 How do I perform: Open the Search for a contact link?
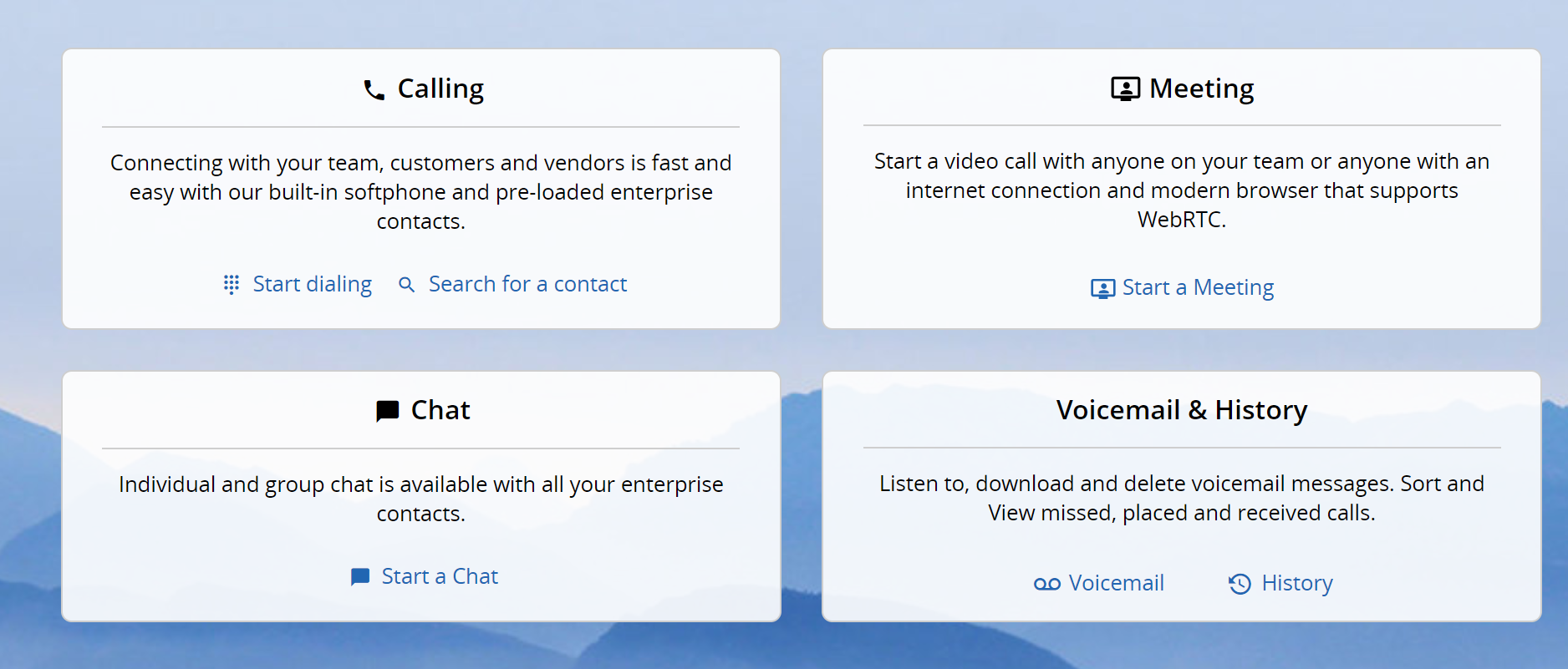(x=527, y=285)
